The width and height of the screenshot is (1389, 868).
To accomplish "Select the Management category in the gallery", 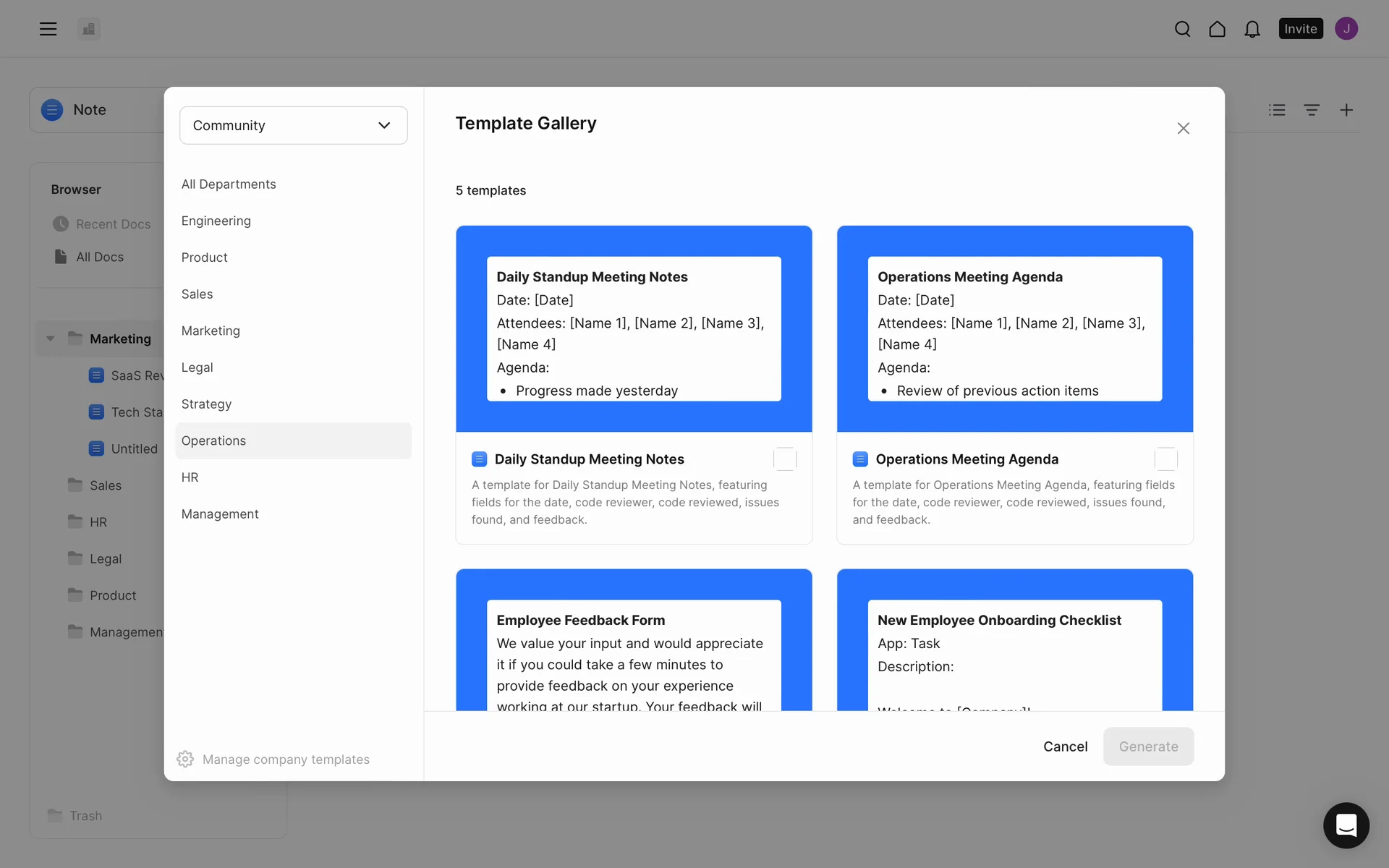I will 220,514.
